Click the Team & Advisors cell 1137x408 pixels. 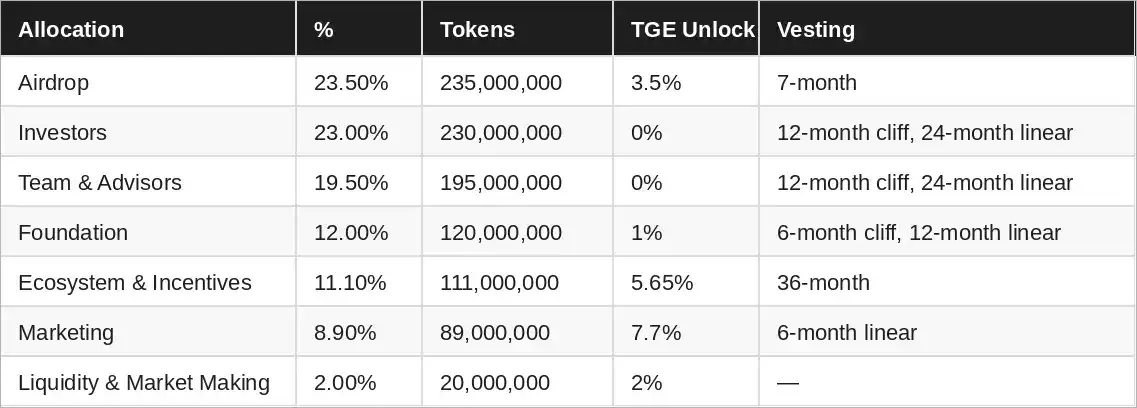pos(100,182)
